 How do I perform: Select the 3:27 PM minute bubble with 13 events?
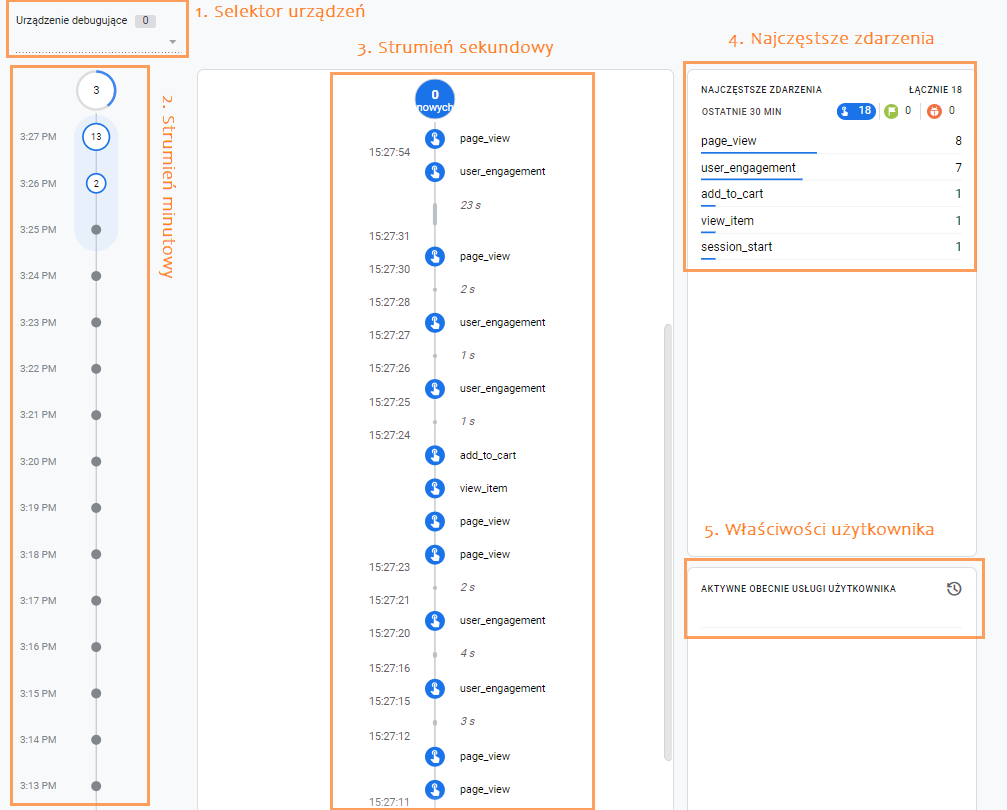pos(96,137)
